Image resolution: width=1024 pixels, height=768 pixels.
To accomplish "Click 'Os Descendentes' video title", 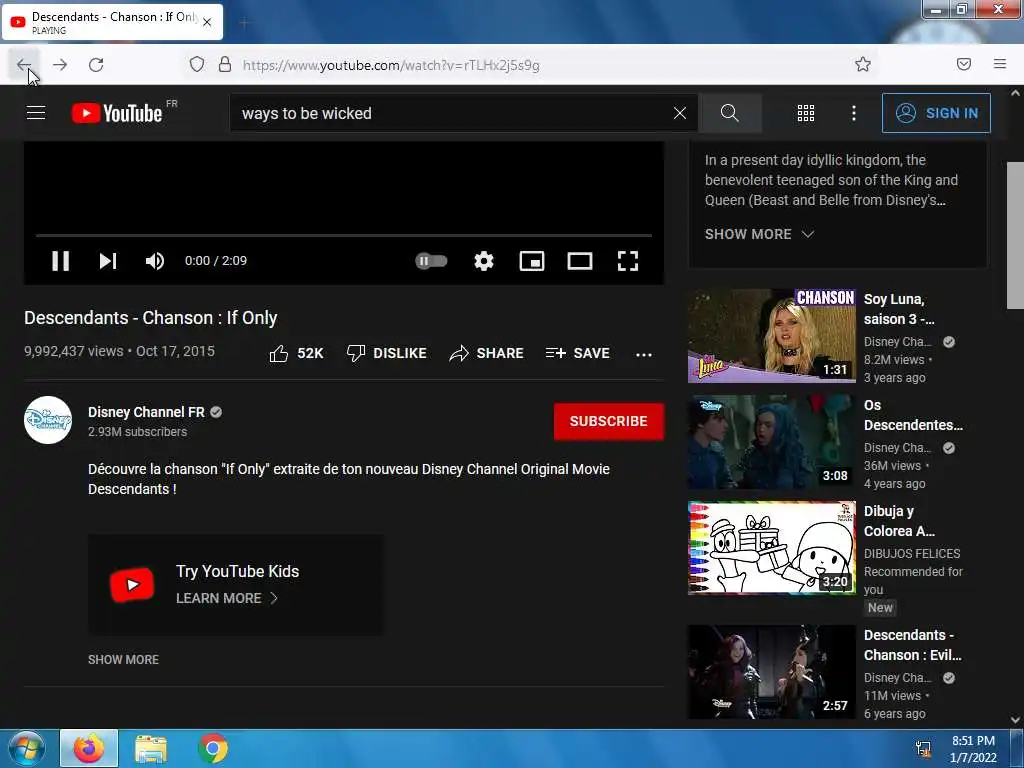I will click(x=913, y=415).
